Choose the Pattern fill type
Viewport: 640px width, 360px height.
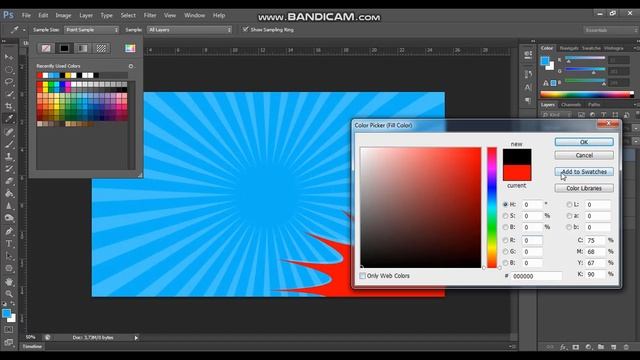(x=101, y=48)
